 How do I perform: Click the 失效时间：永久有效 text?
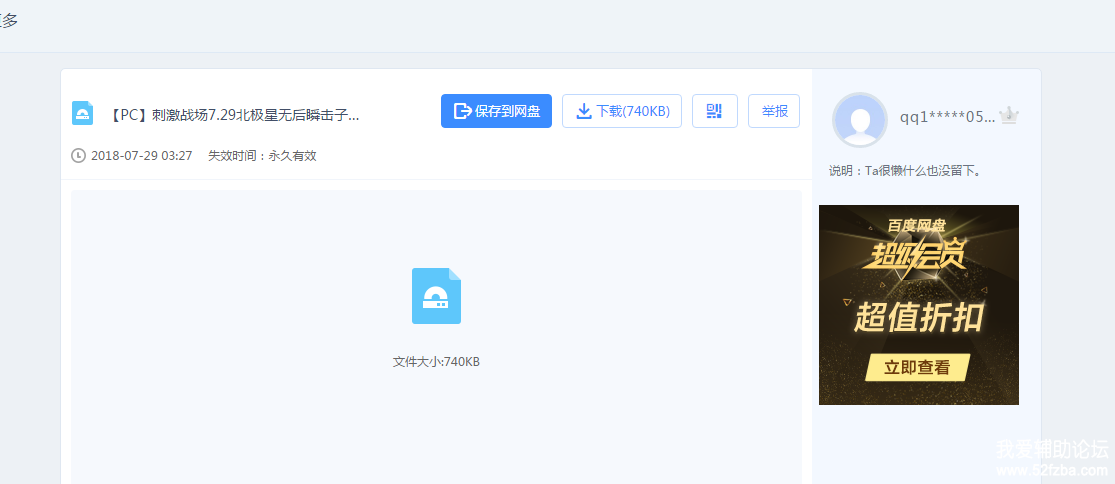(x=262, y=156)
